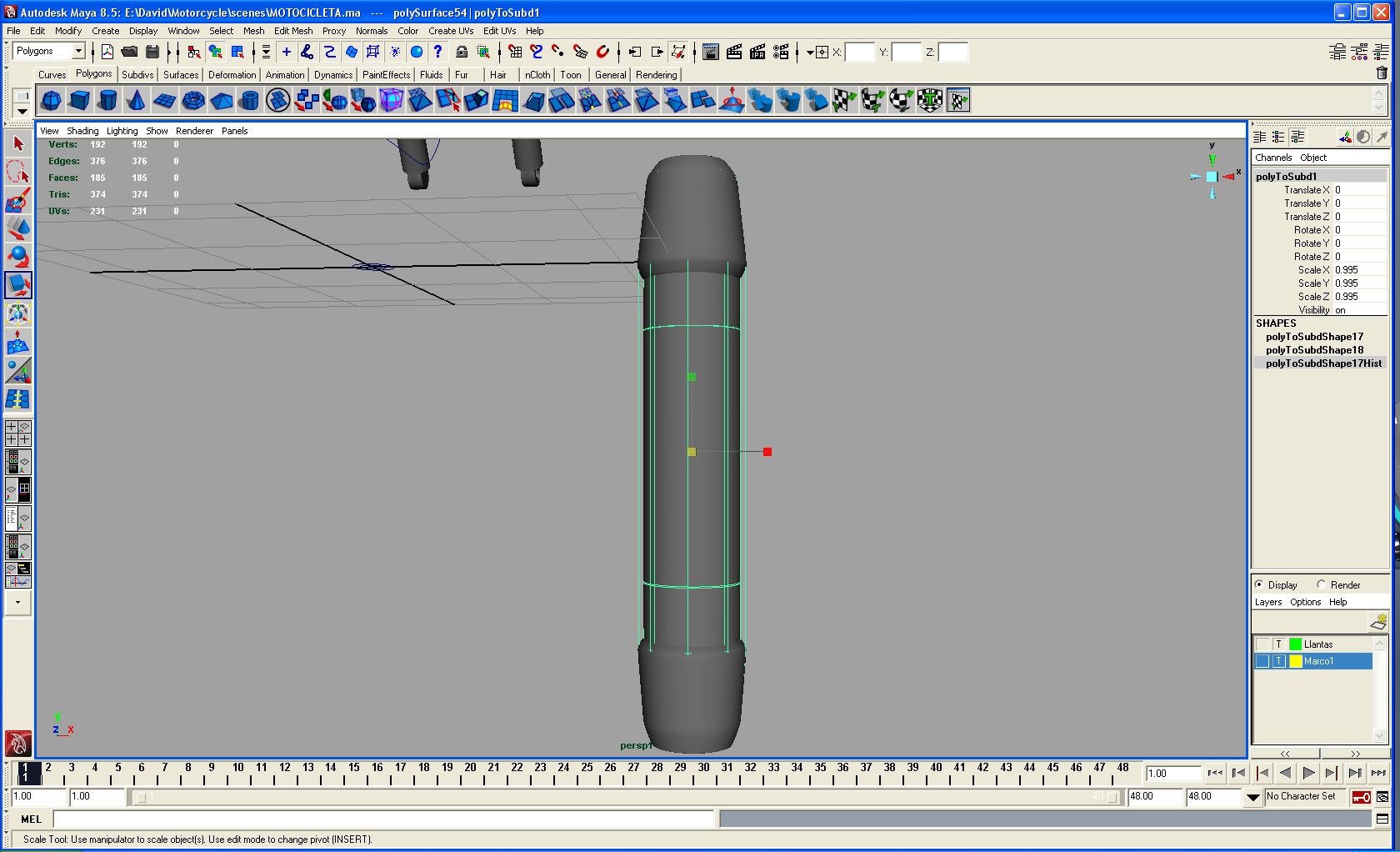Open the Edit UVs menu

tap(499, 31)
